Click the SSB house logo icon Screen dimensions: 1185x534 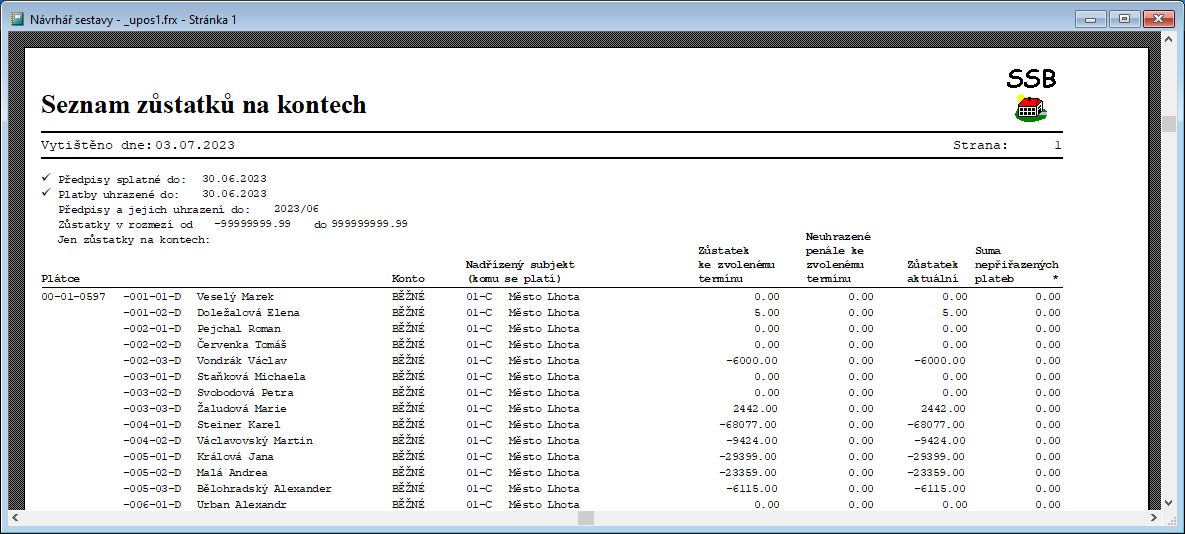tap(1030, 108)
